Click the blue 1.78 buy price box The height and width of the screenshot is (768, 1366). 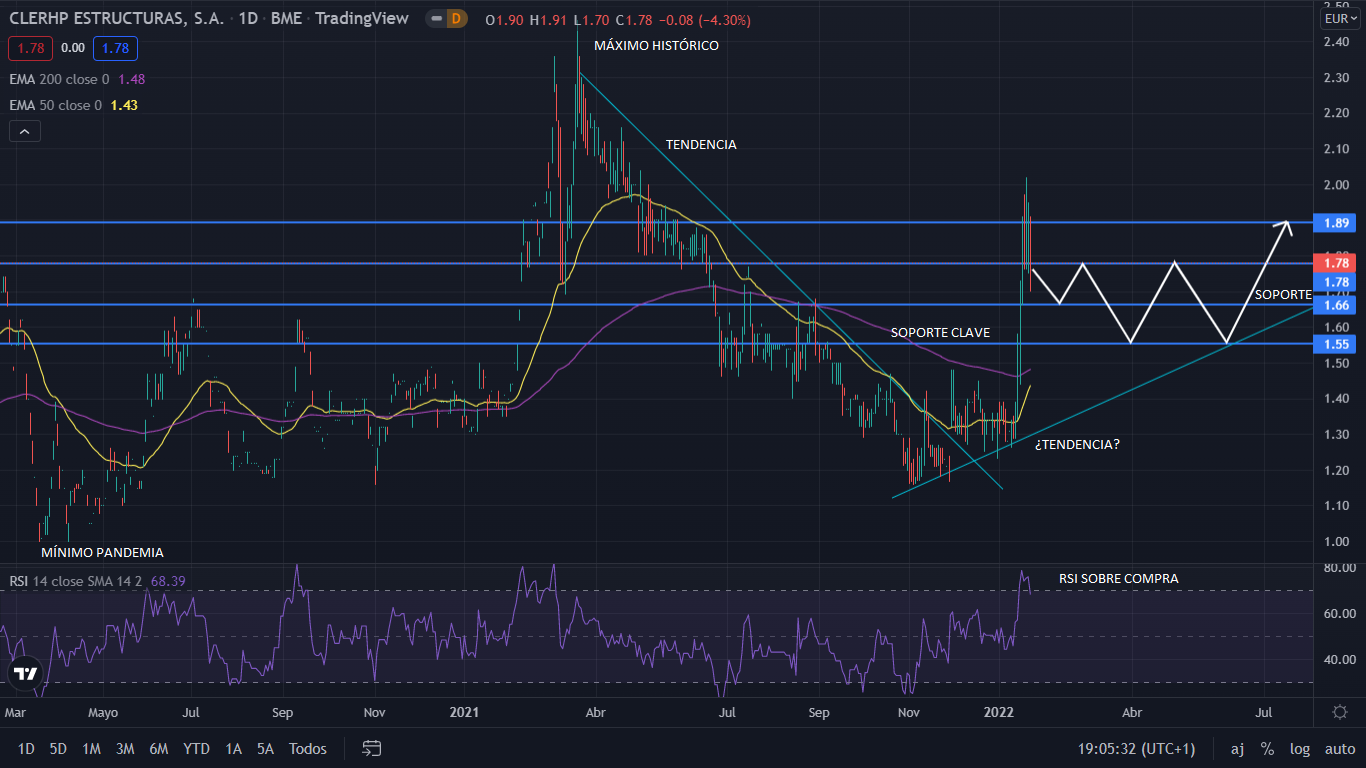tap(115, 47)
